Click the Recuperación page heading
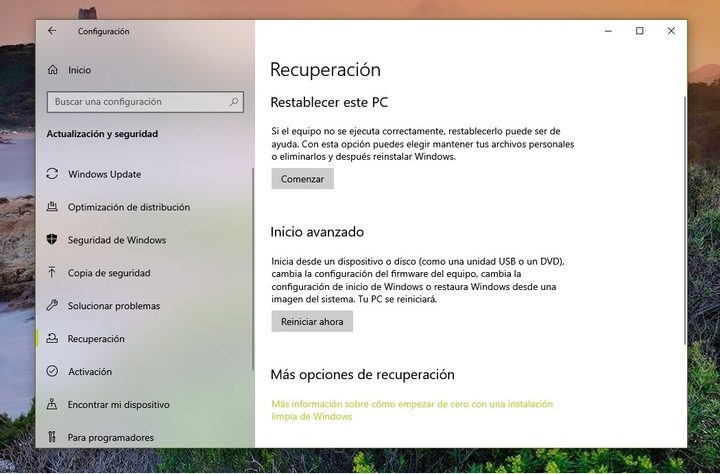 coord(326,70)
